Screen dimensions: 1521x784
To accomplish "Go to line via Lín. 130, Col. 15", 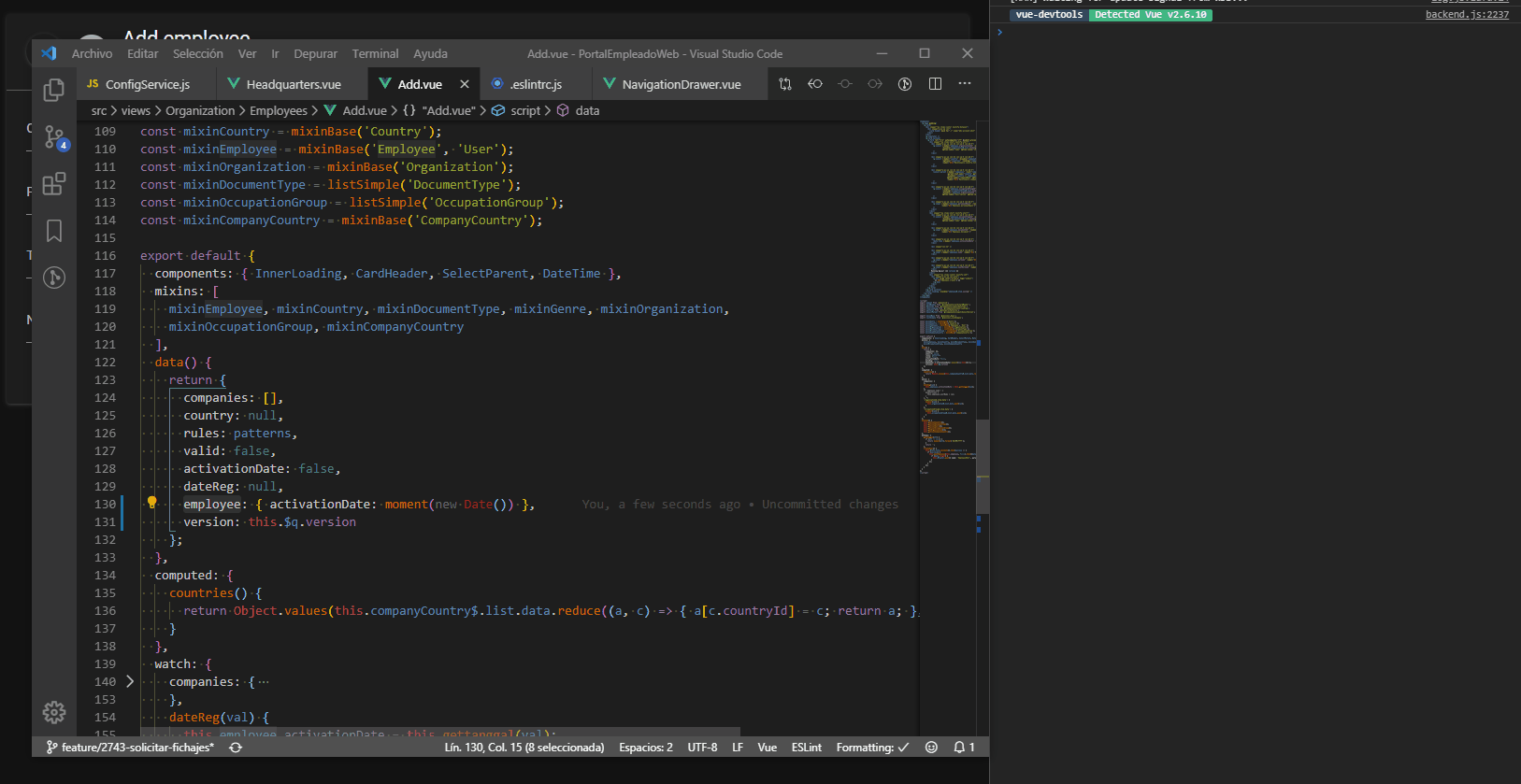I will click(524, 748).
